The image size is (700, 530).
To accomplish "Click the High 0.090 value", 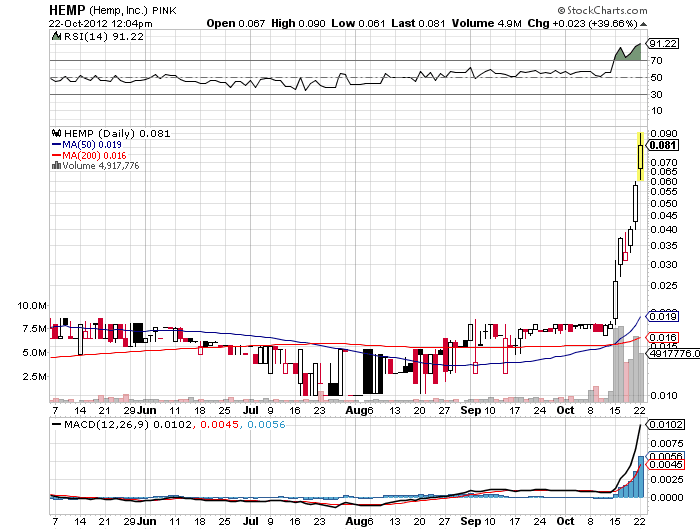I will click(298, 23).
